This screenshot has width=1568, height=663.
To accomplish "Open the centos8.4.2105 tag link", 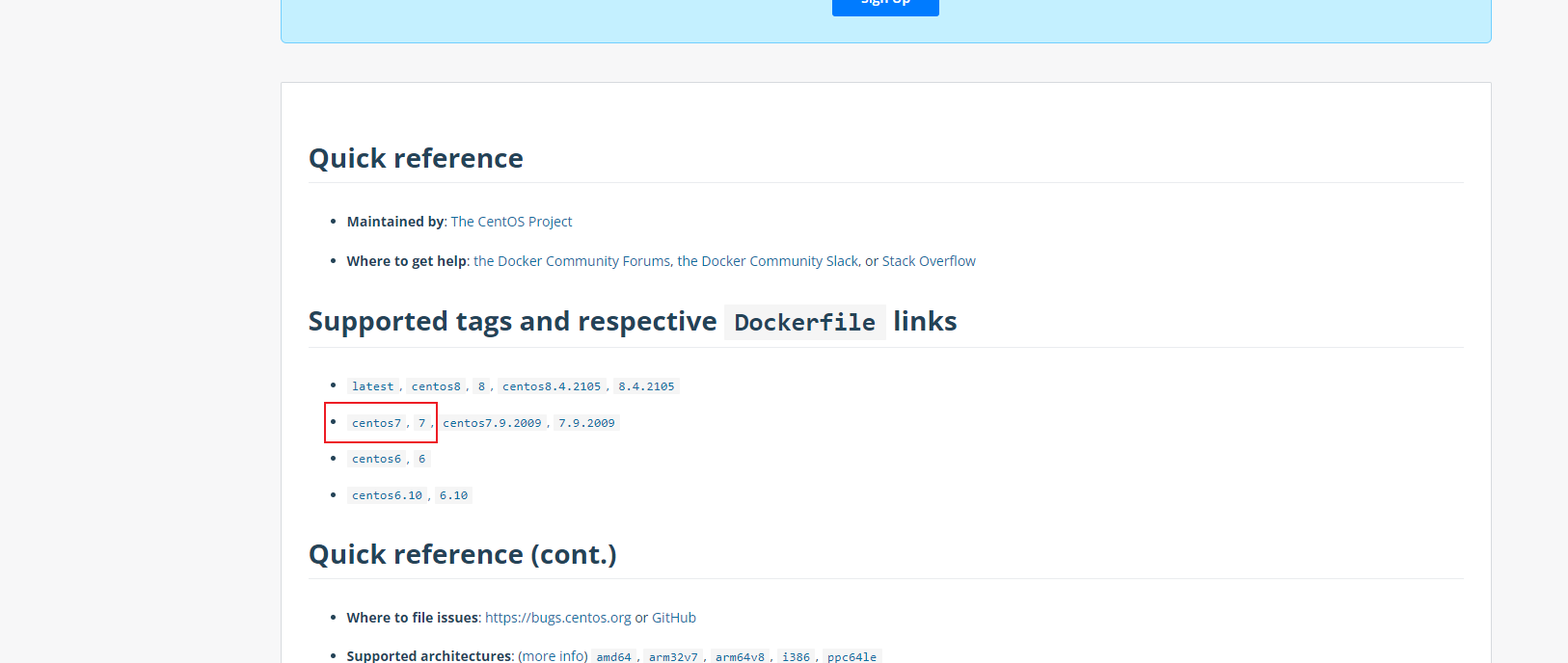I will point(552,386).
